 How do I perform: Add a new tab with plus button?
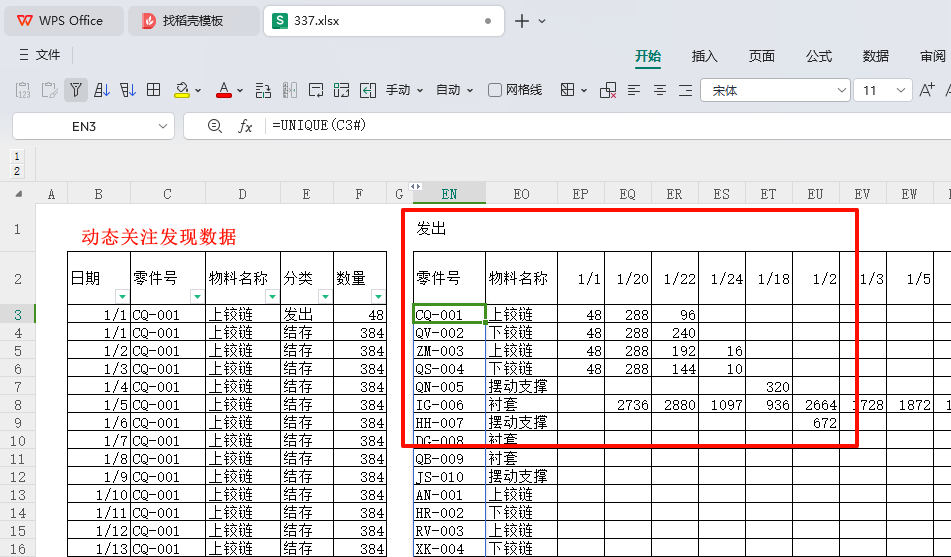tap(522, 21)
